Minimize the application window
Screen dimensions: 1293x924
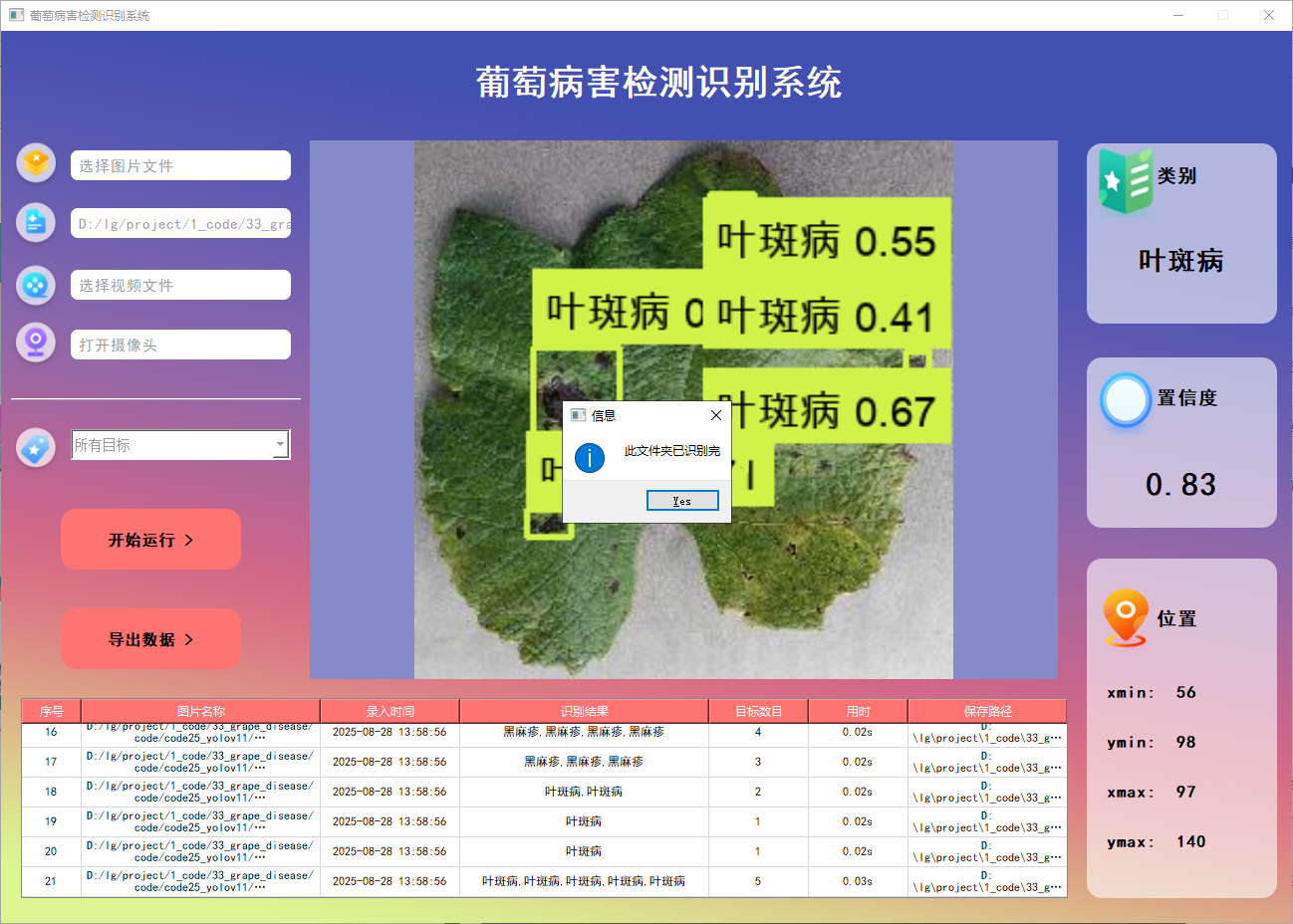click(1178, 15)
